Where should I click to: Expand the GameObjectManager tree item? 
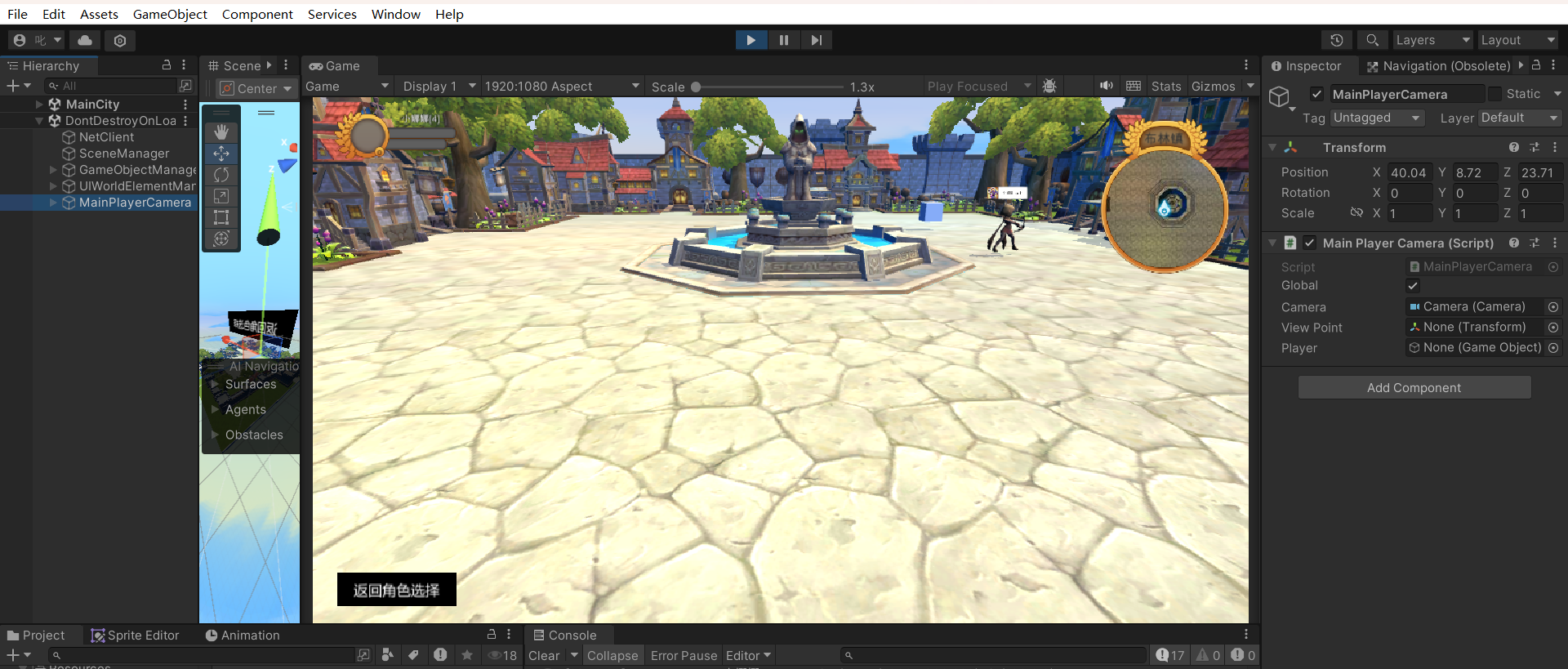54,170
